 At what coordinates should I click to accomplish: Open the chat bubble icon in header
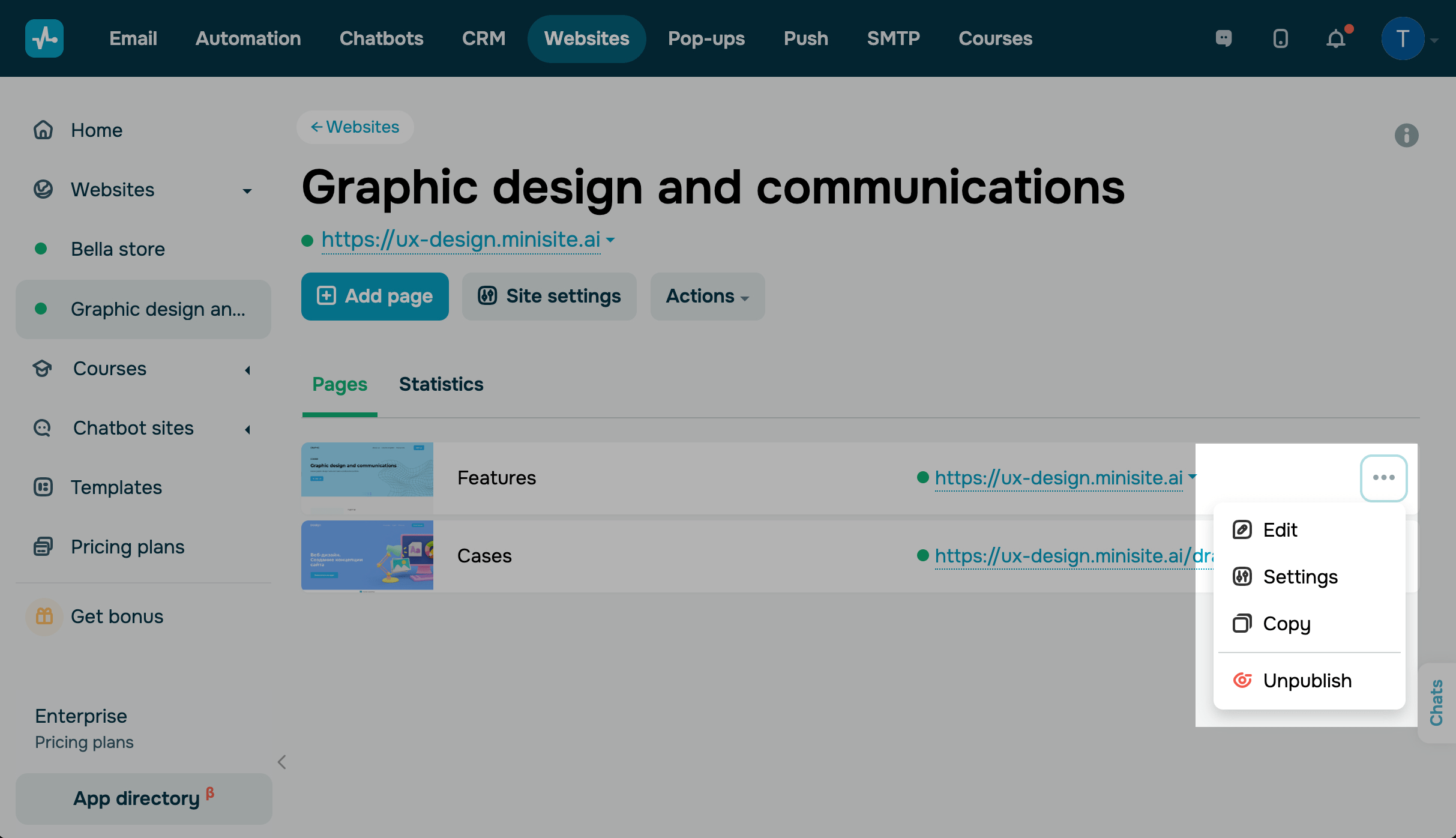pos(1224,38)
